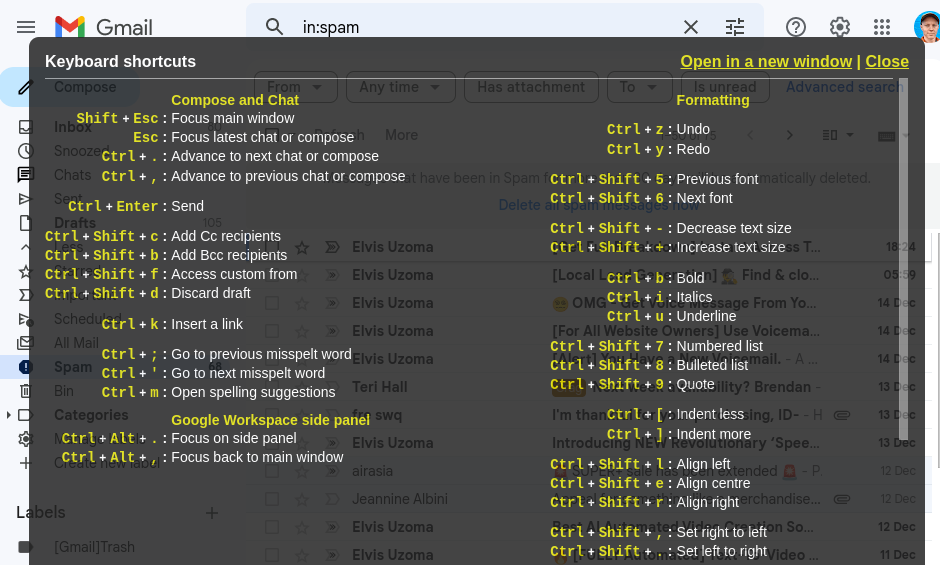This screenshot has height=565, width=940.
Task: Go to the next page of results
Action: point(790,136)
